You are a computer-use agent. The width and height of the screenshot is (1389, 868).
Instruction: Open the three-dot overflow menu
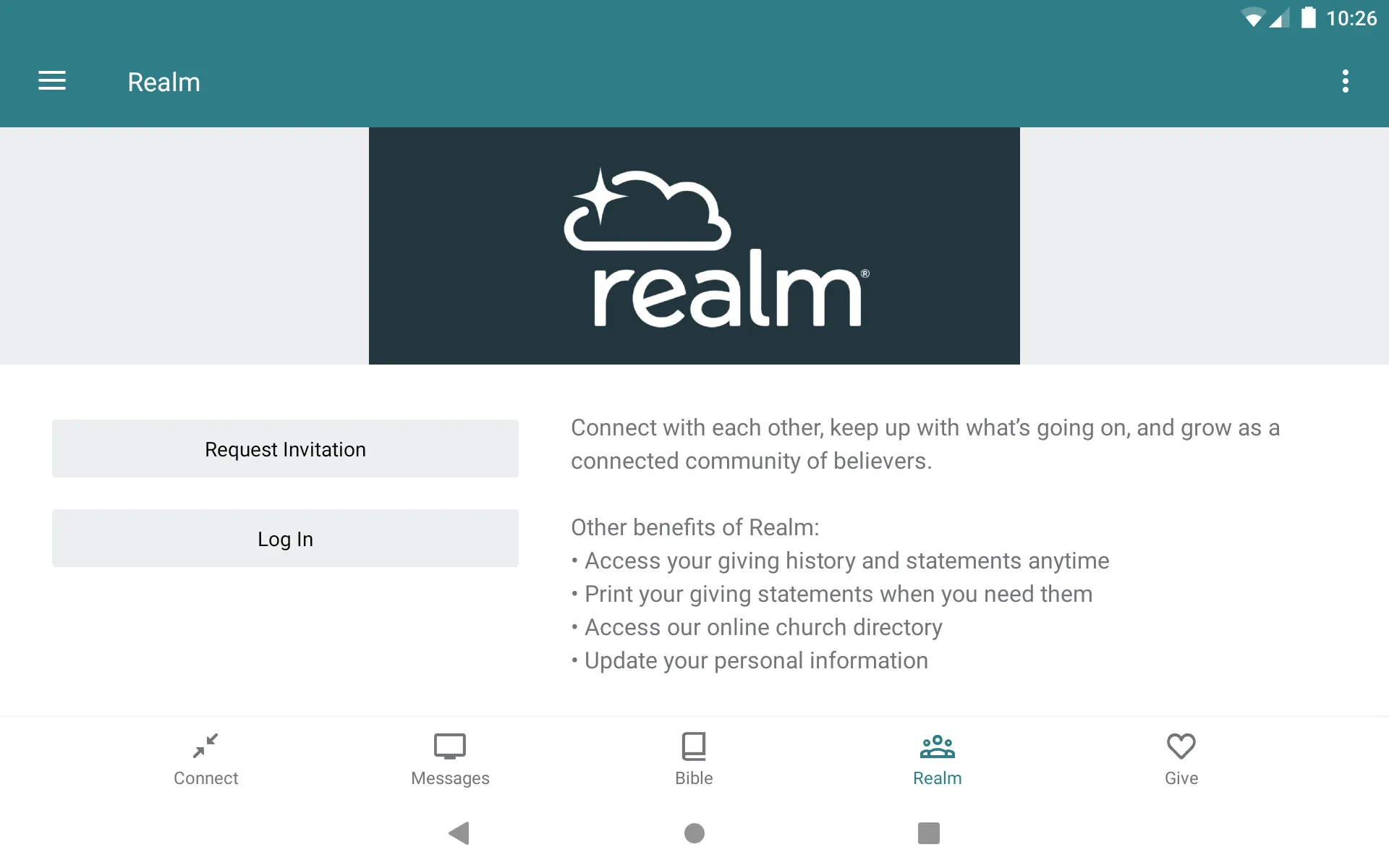tap(1345, 81)
